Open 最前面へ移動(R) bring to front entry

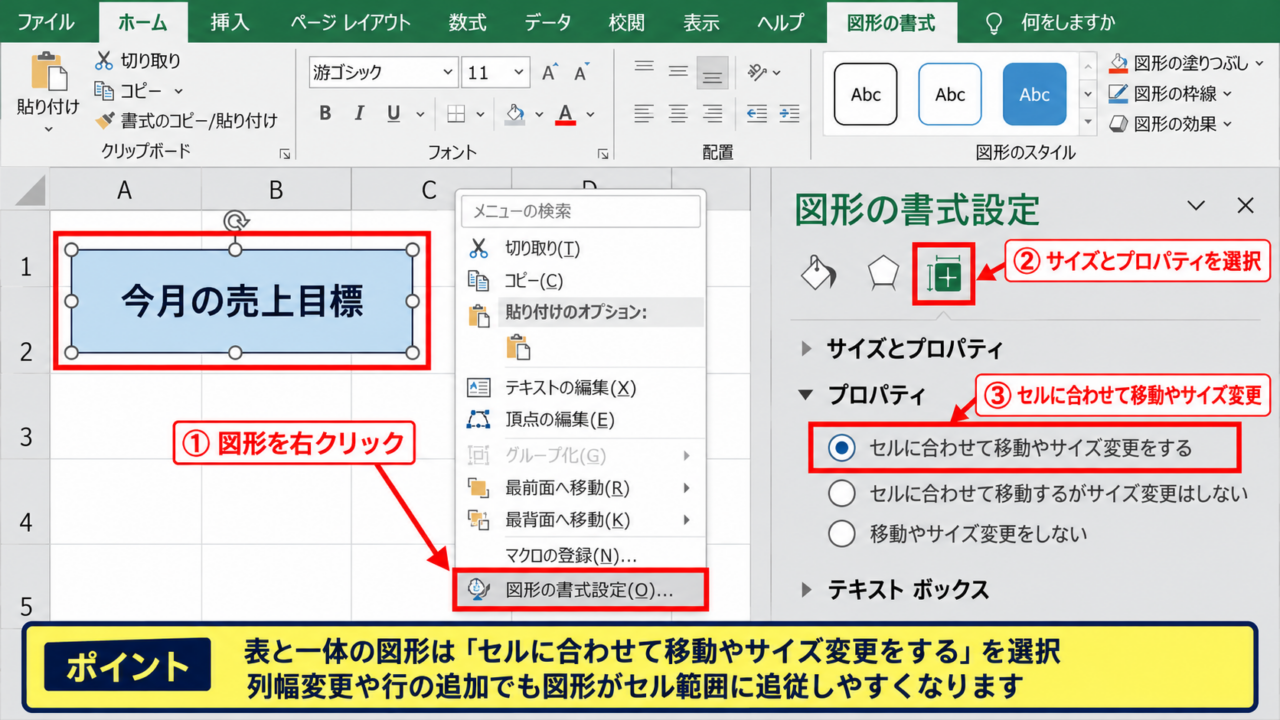tap(580, 488)
